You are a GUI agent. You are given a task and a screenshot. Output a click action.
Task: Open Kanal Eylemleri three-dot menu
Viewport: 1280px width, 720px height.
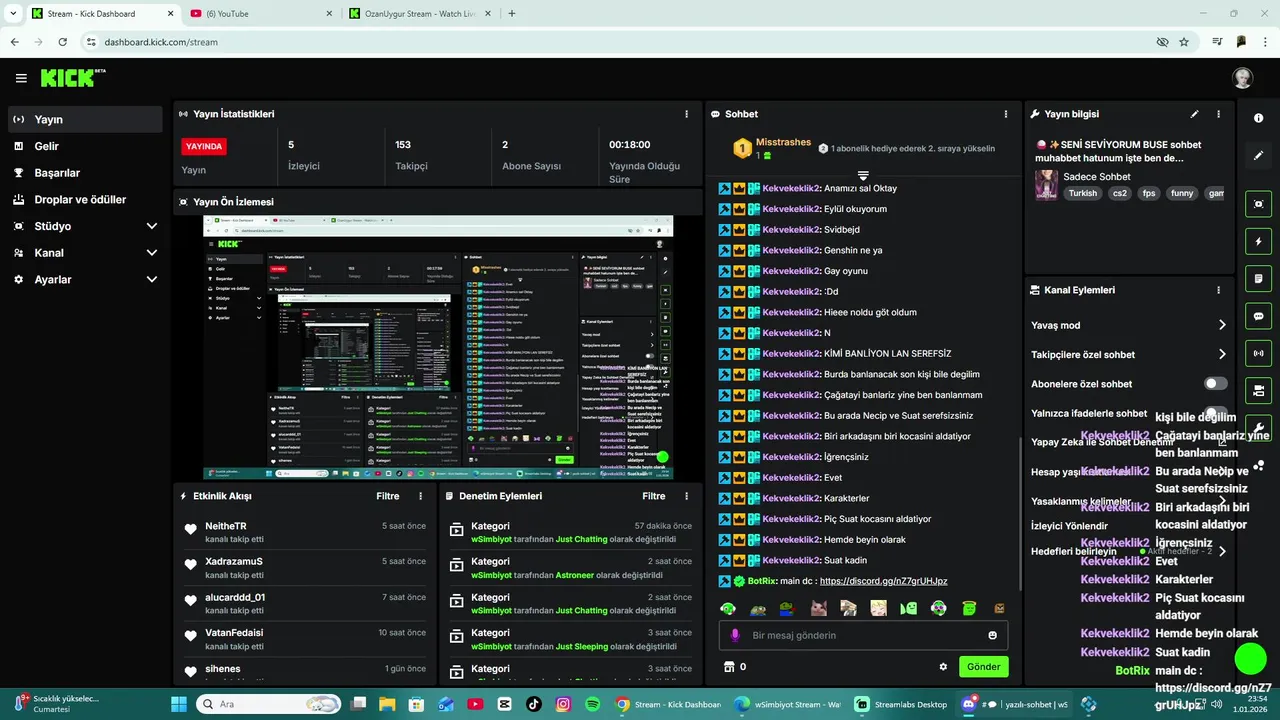pos(1218,290)
